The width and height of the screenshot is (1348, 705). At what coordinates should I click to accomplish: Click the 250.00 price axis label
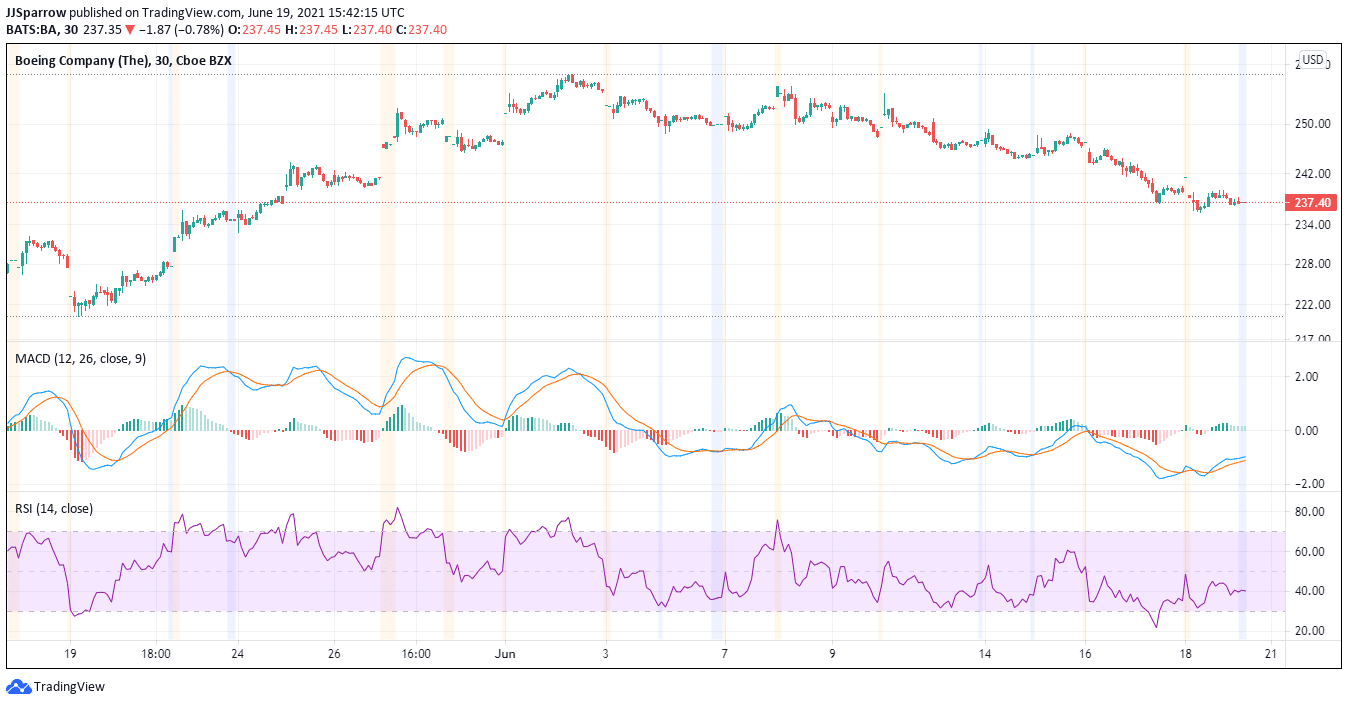[x=1311, y=124]
